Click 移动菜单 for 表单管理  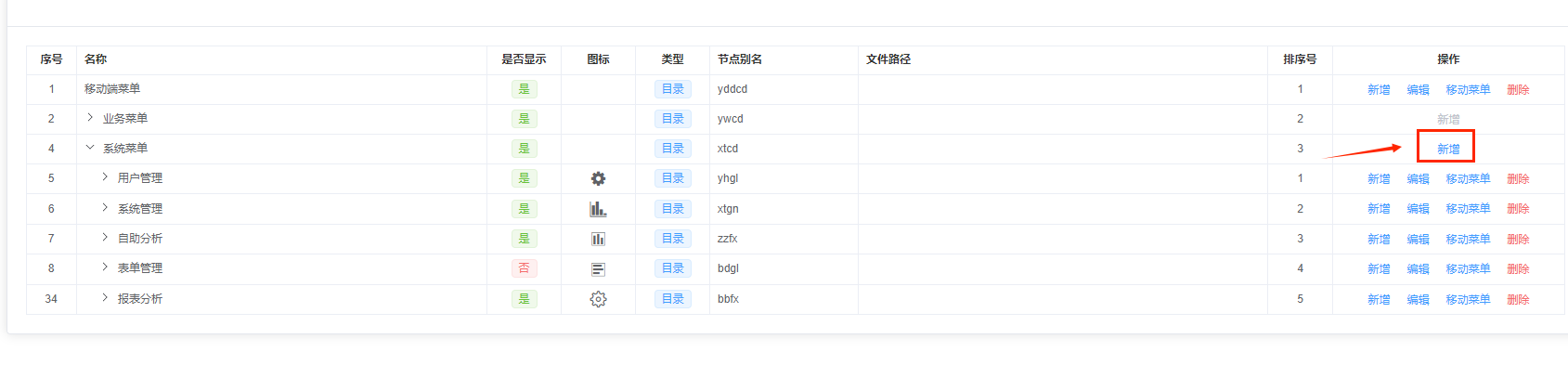coord(1468,269)
